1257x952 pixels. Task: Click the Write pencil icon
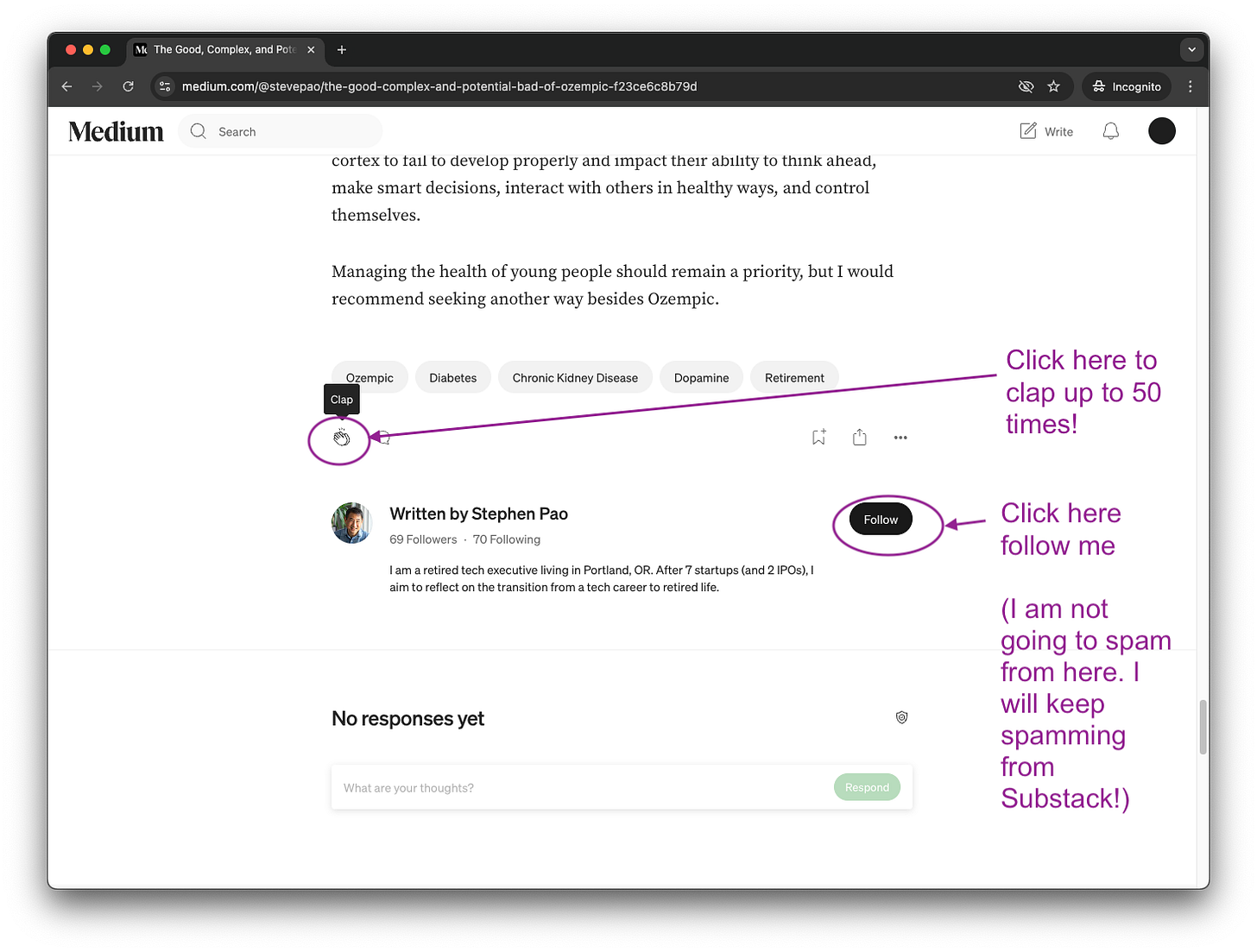[x=1028, y=131]
